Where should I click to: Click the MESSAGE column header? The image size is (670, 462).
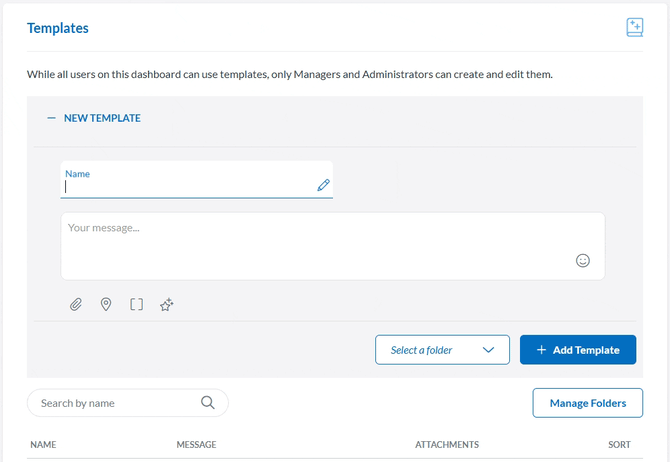[x=196, y=445]
